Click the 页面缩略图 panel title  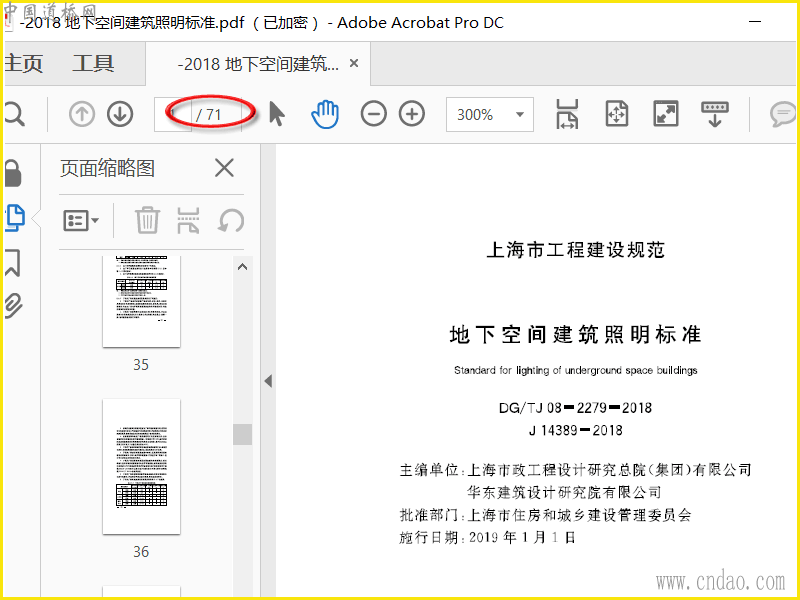tap(107, 168)
